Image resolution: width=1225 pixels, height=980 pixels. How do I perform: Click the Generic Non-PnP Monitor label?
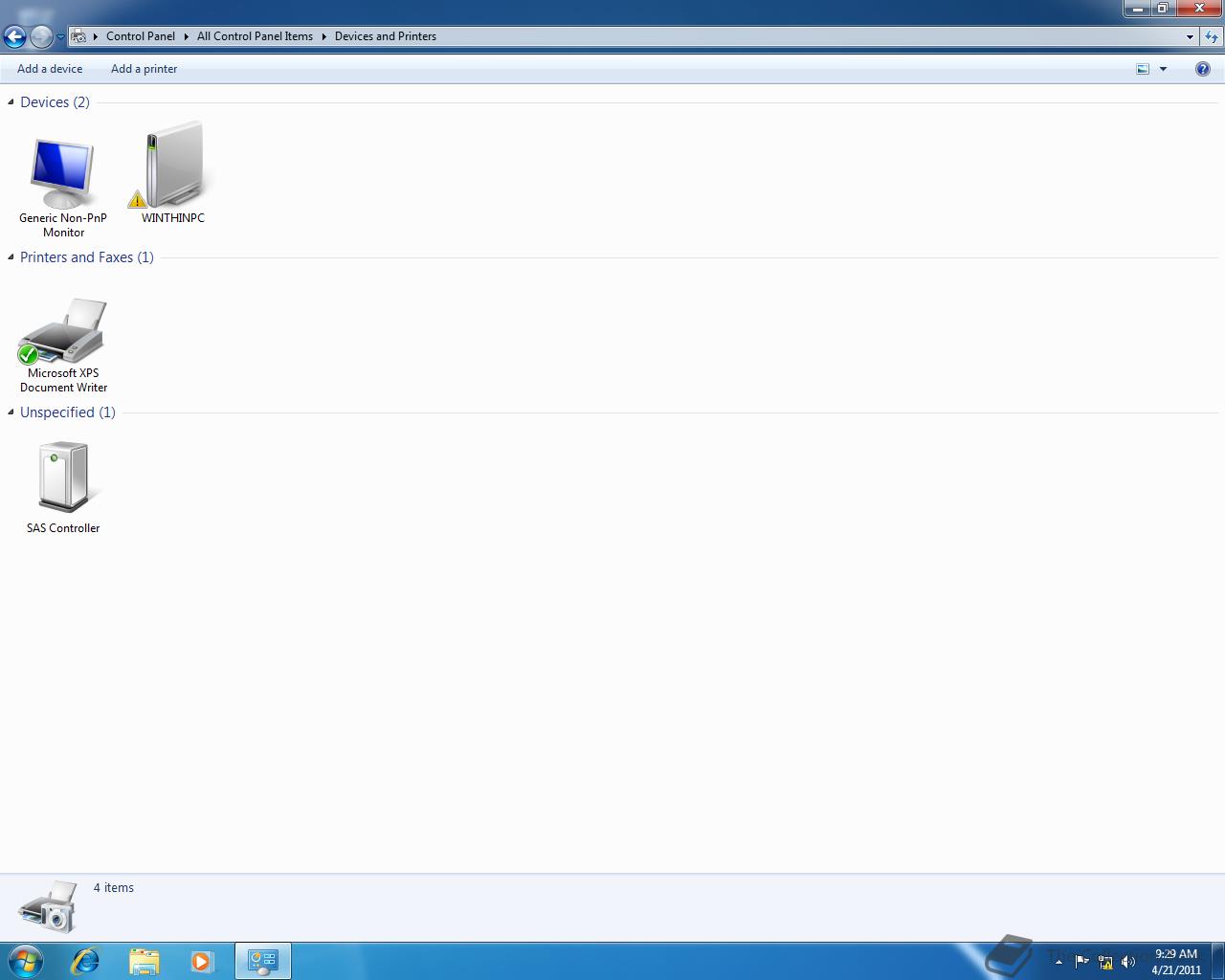click(63, 225)
